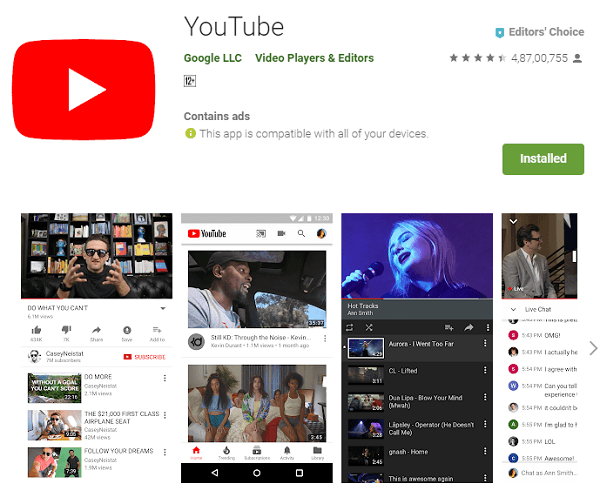Toggle the playlist shuffle icon
Viewport: 600px width, 497px height.
tap(369, 328)
